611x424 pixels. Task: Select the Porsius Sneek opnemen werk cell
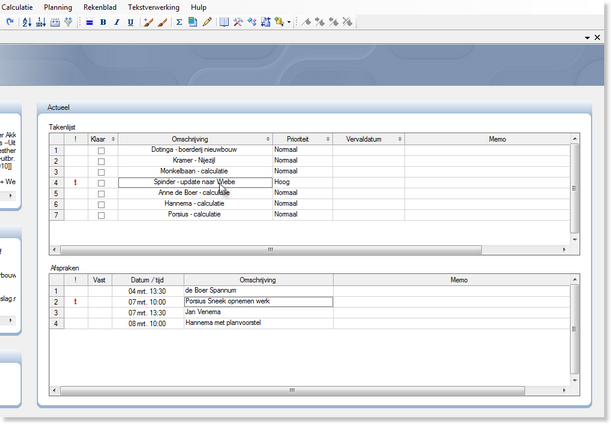[258, 301]
